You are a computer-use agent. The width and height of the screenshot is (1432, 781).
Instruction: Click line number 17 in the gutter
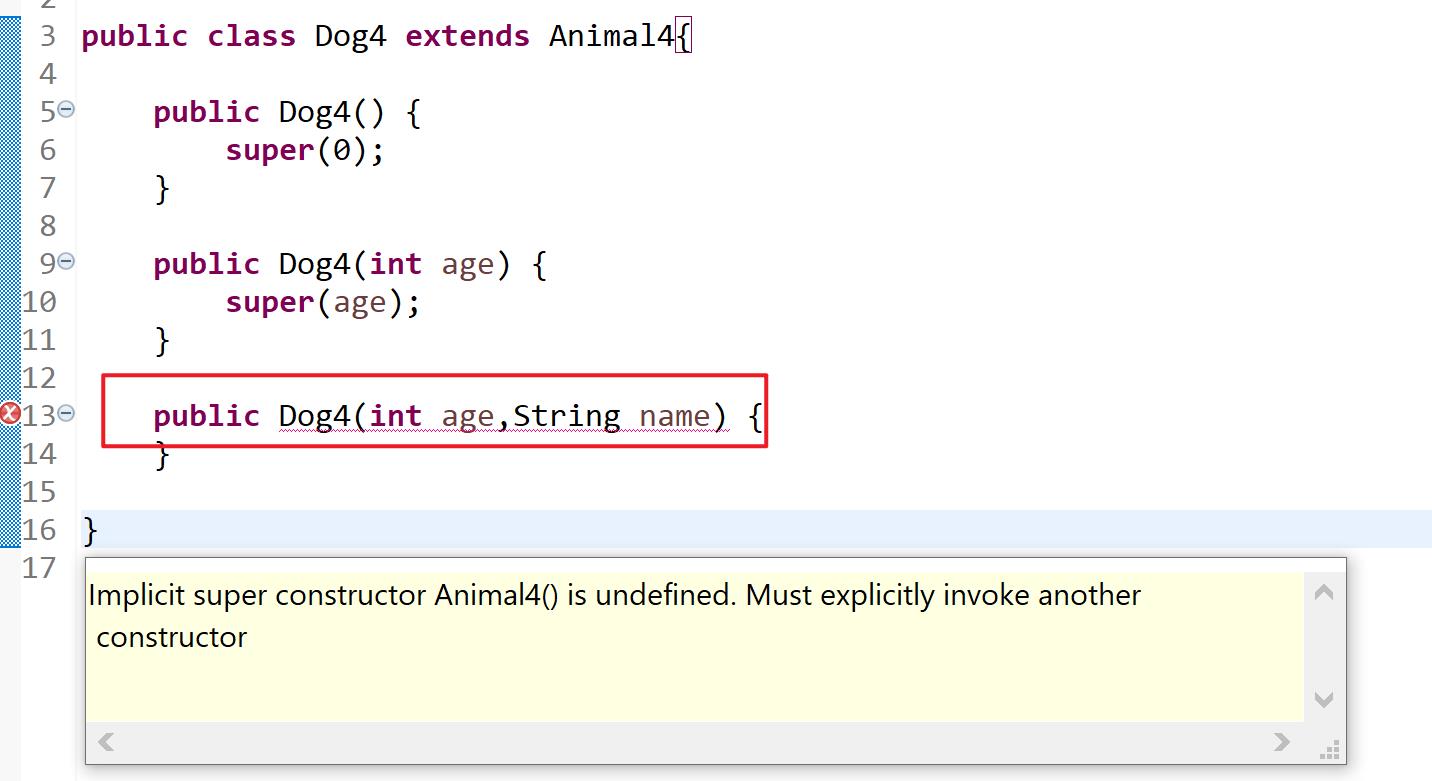(39, 567)
